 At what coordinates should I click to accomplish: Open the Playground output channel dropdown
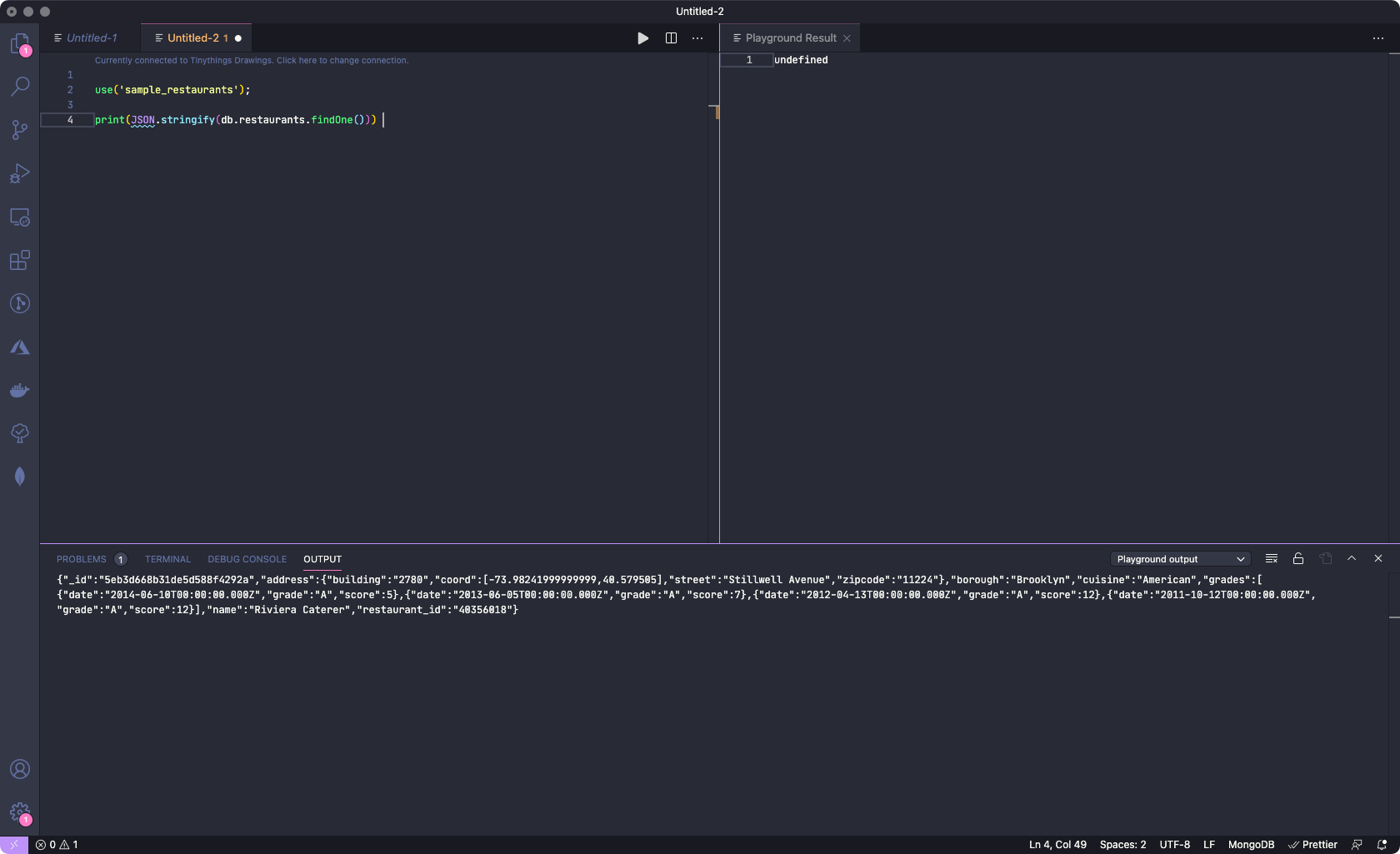click(1180, 559)
